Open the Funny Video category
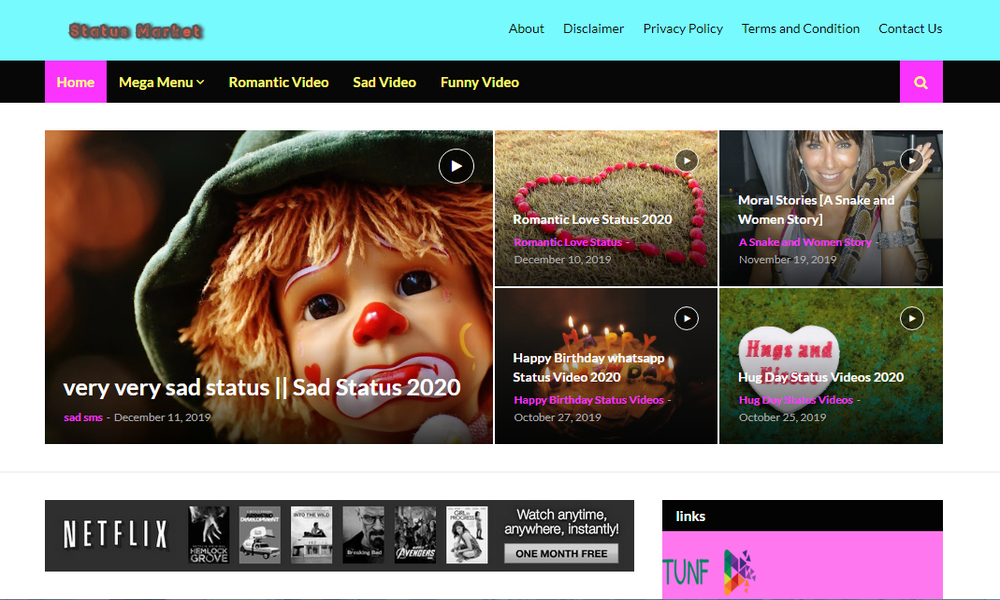The image size is (1000, 600). click(479, 82)
